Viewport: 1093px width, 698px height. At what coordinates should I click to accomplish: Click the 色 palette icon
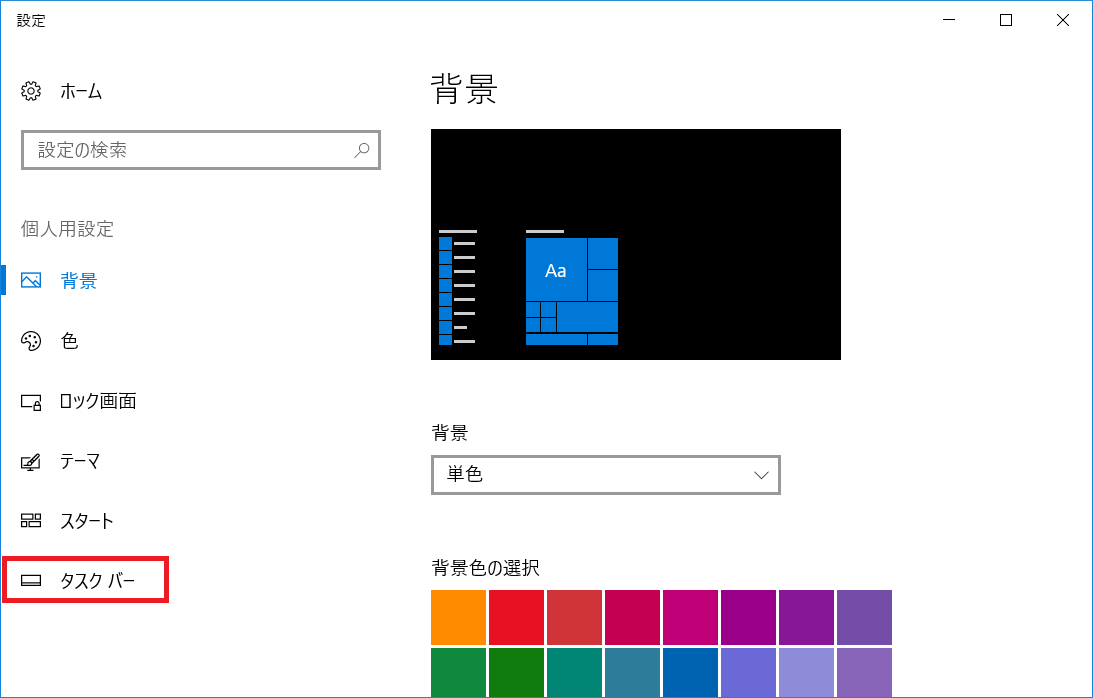coord(31,341)
